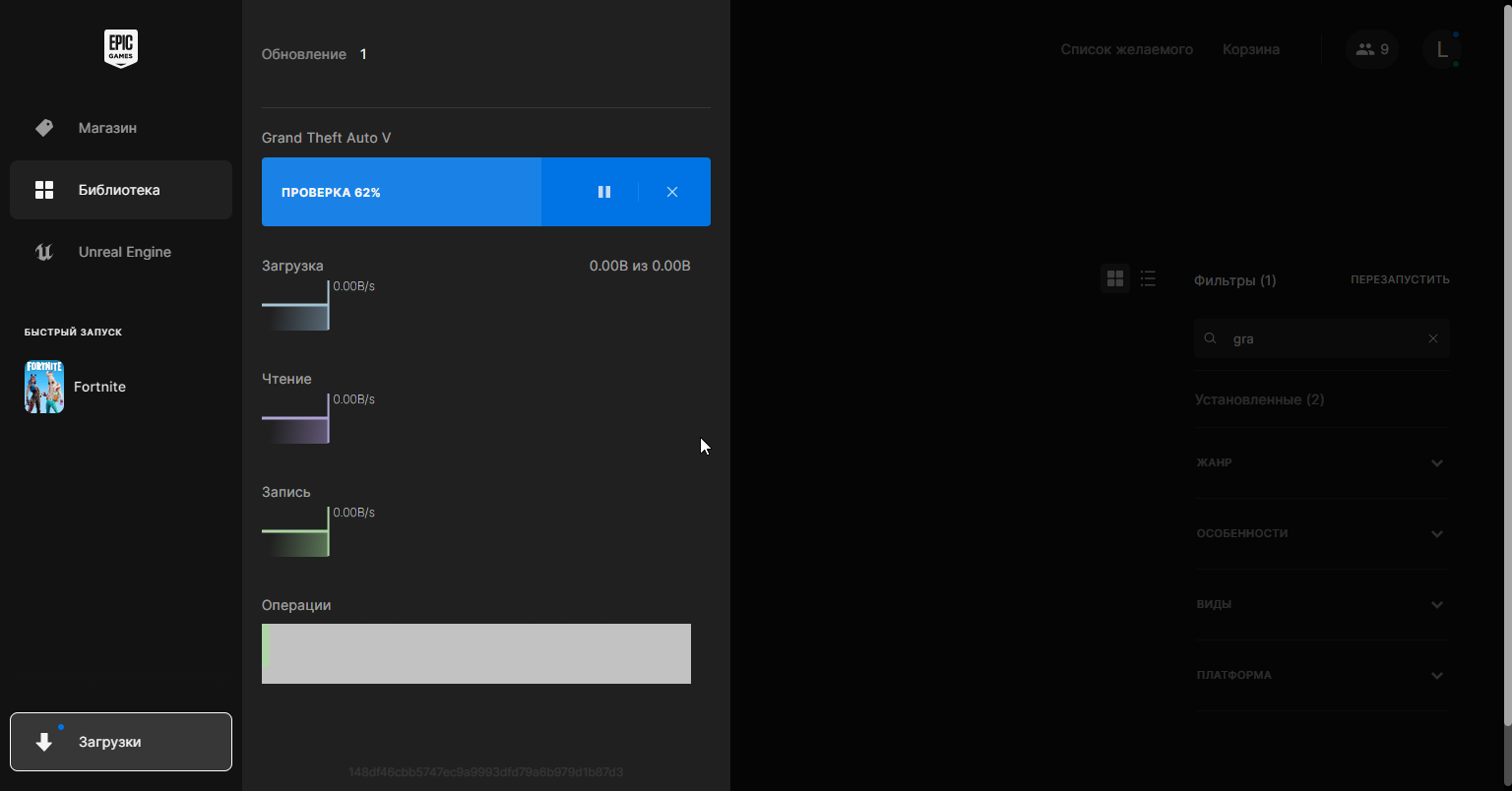Switch to list view
1512x791 pixels.
[x=1148, y=279]
